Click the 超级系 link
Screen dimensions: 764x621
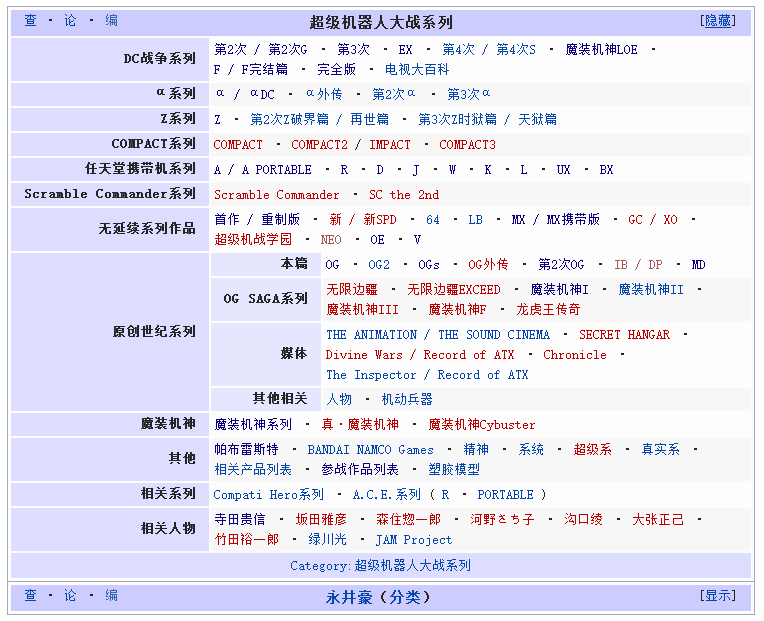click(x=592, y=450)
